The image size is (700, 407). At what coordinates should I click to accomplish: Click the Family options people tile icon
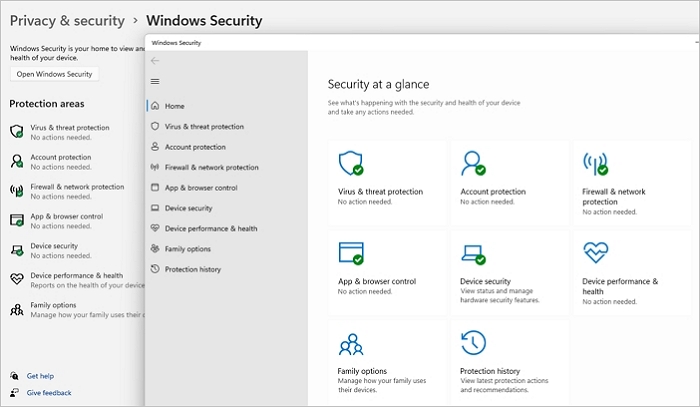click(x=349, y=343)
